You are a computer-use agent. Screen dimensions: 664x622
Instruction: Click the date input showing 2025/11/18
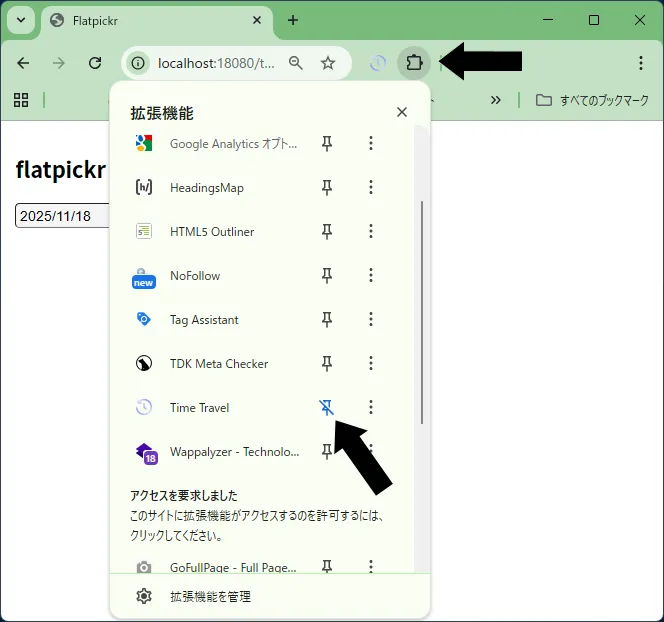(62, 216)
